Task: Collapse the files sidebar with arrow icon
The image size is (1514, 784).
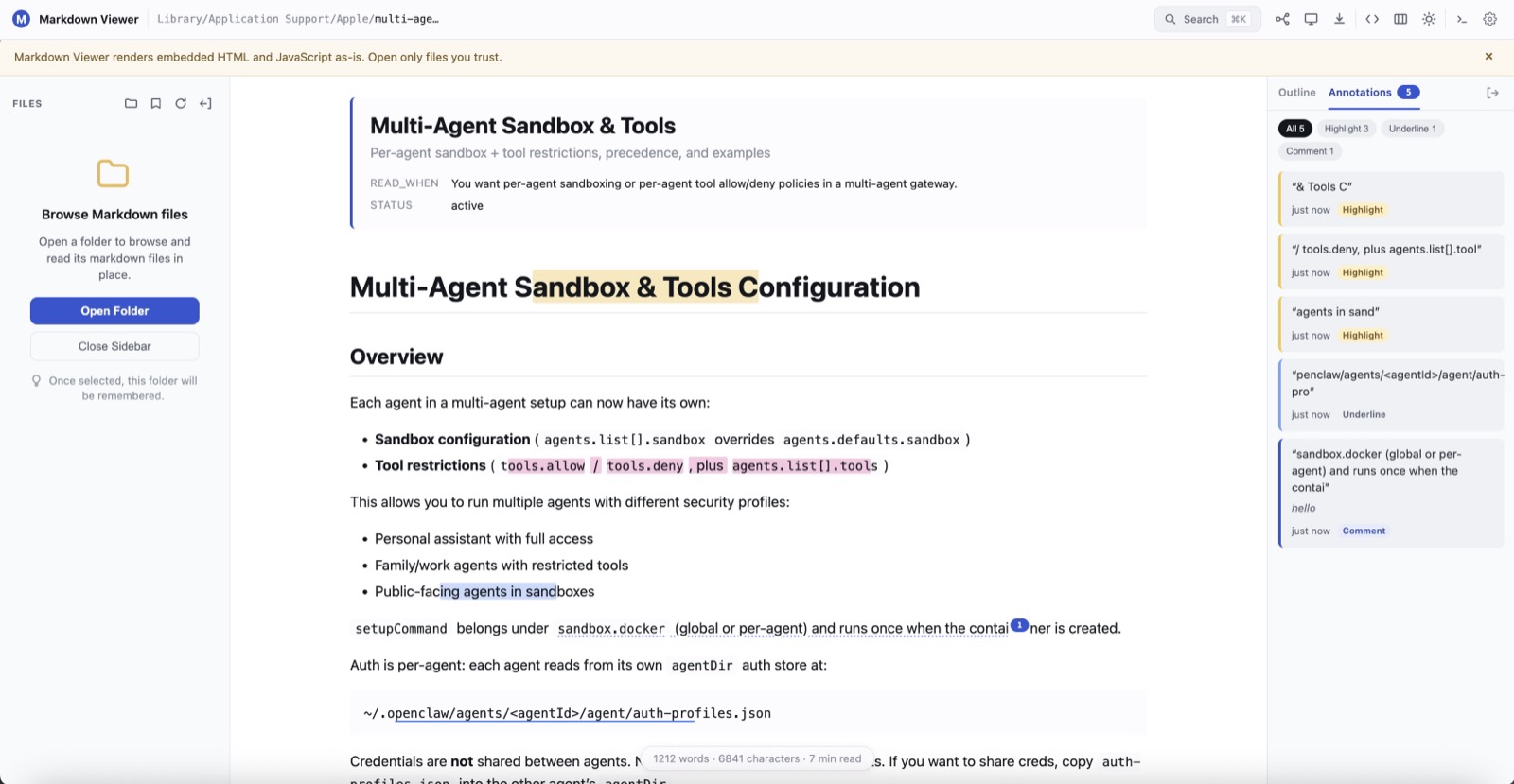Action: click(x=205, y=104)
